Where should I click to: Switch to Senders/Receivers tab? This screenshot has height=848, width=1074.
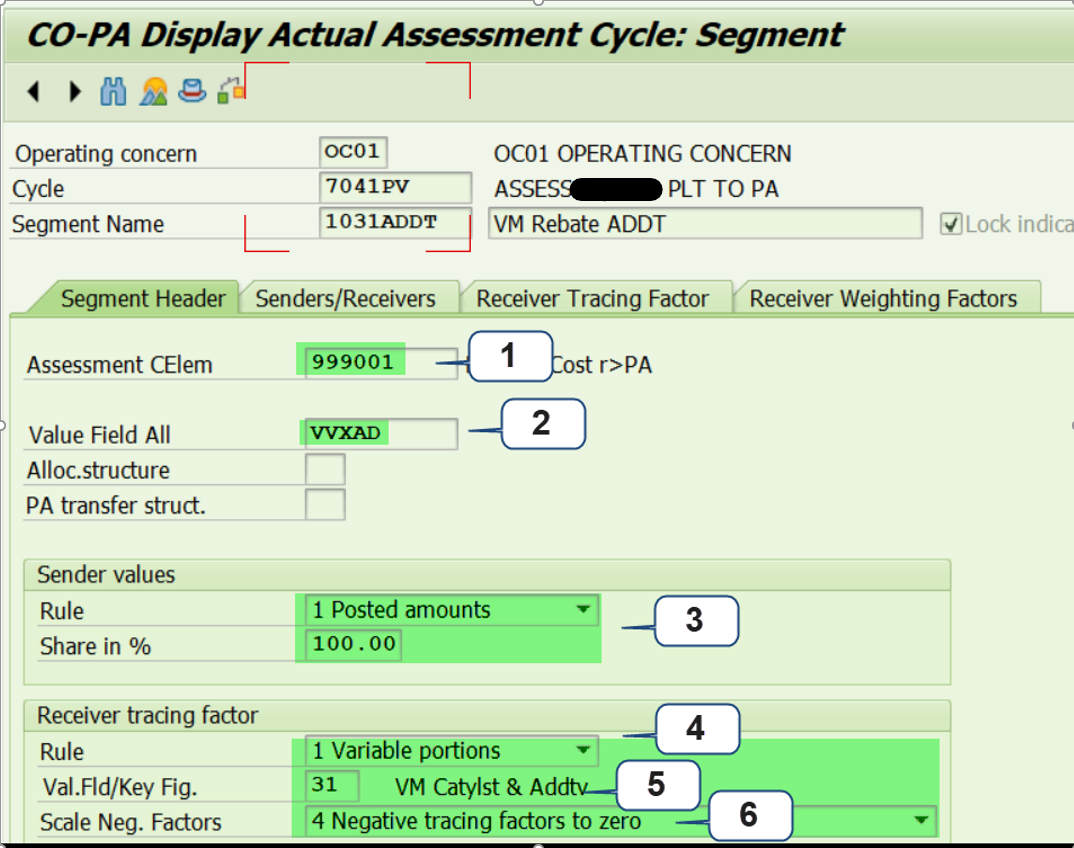click(345, 299)
